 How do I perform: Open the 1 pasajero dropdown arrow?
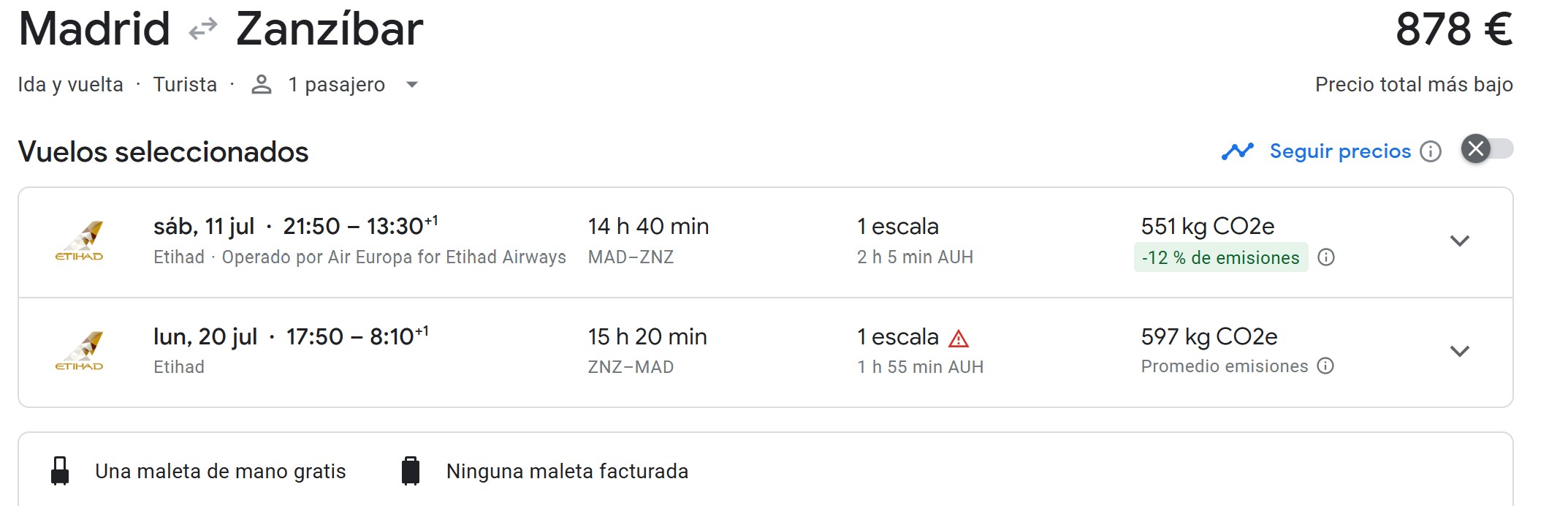(x=412, y=85)
